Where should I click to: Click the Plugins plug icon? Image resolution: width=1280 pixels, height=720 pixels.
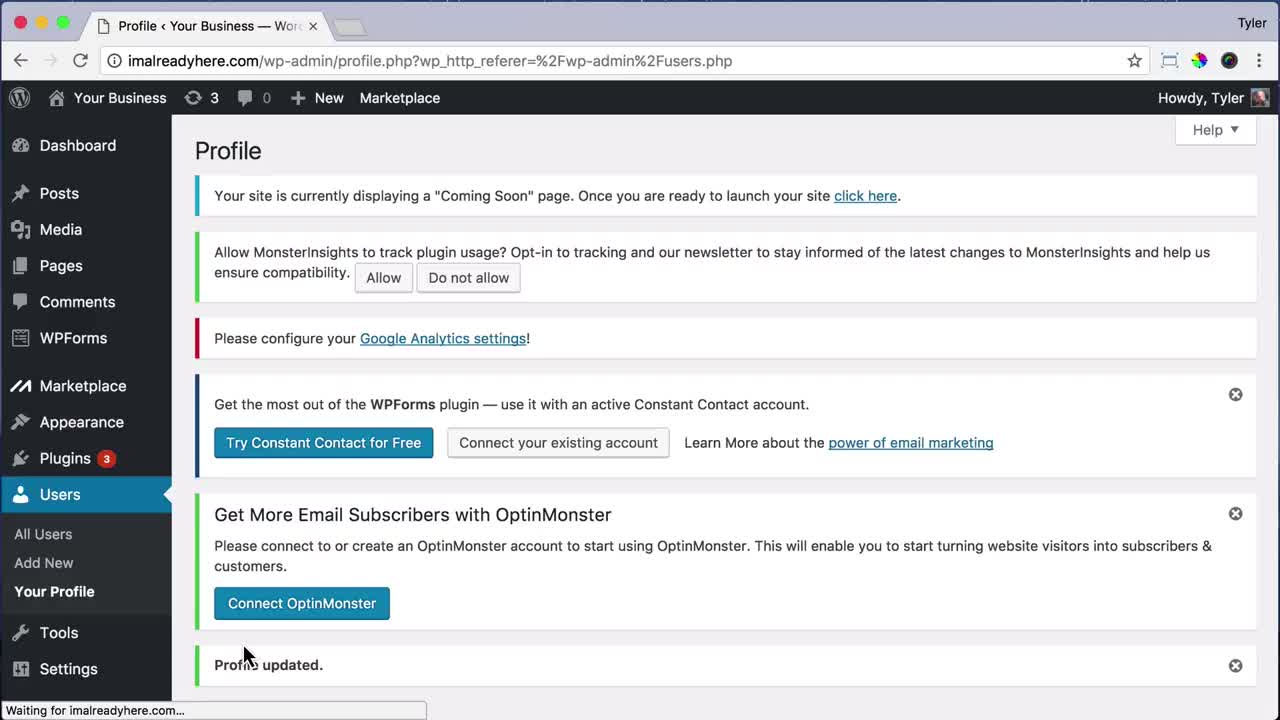pos(21,458)
